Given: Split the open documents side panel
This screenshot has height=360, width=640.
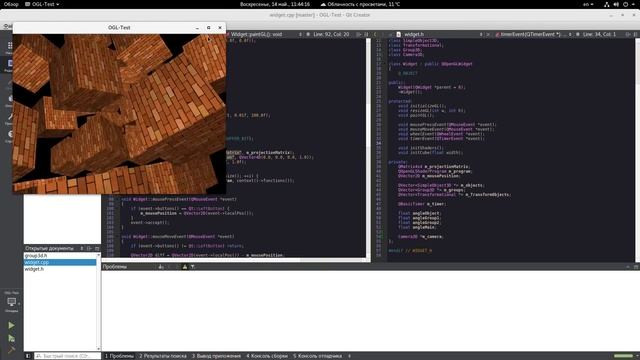Looking at the screenshot, I should (89, 248).
